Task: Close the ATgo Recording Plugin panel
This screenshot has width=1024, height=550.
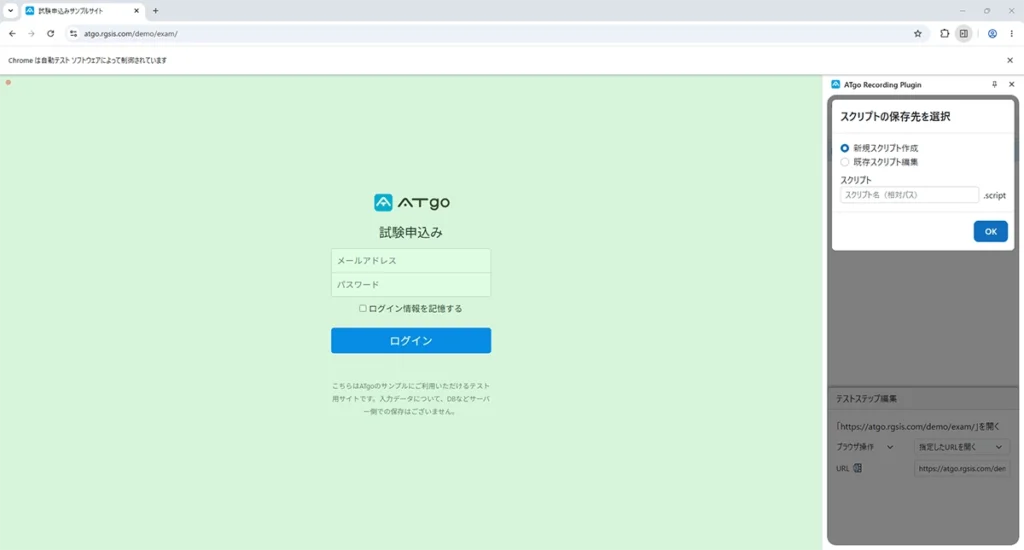Action: (x=1012, y=84)
